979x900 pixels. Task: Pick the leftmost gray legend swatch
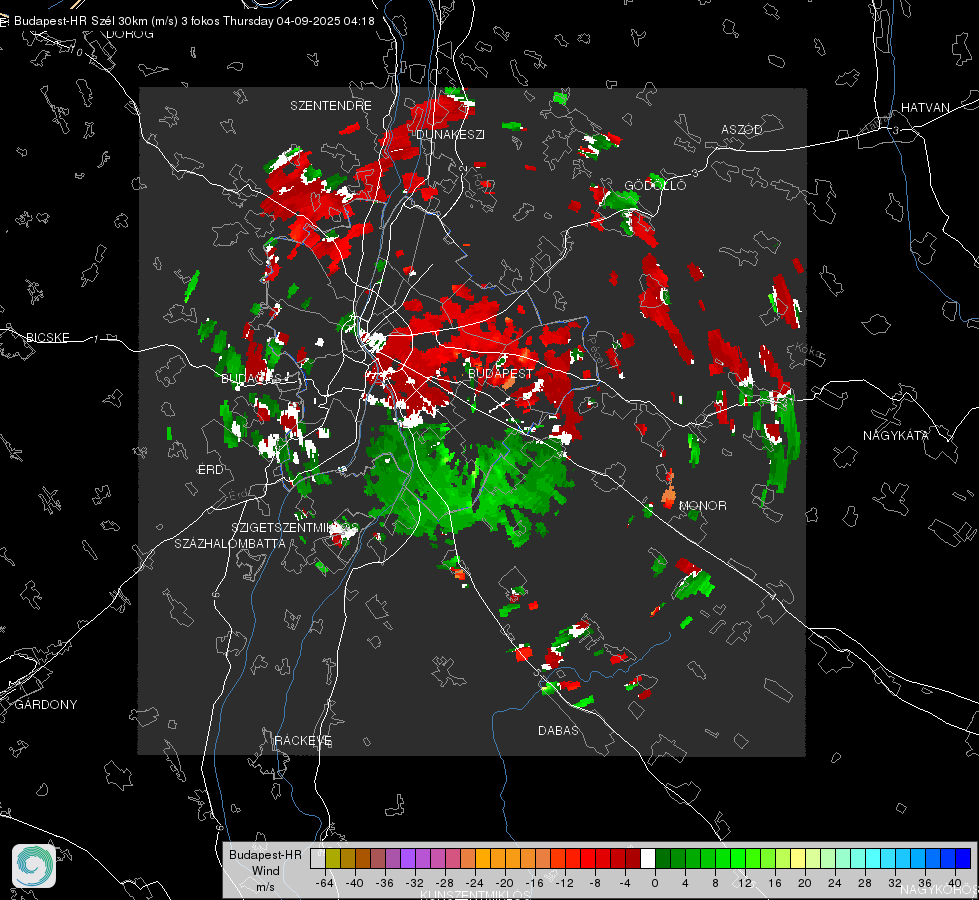click(318, 859)
